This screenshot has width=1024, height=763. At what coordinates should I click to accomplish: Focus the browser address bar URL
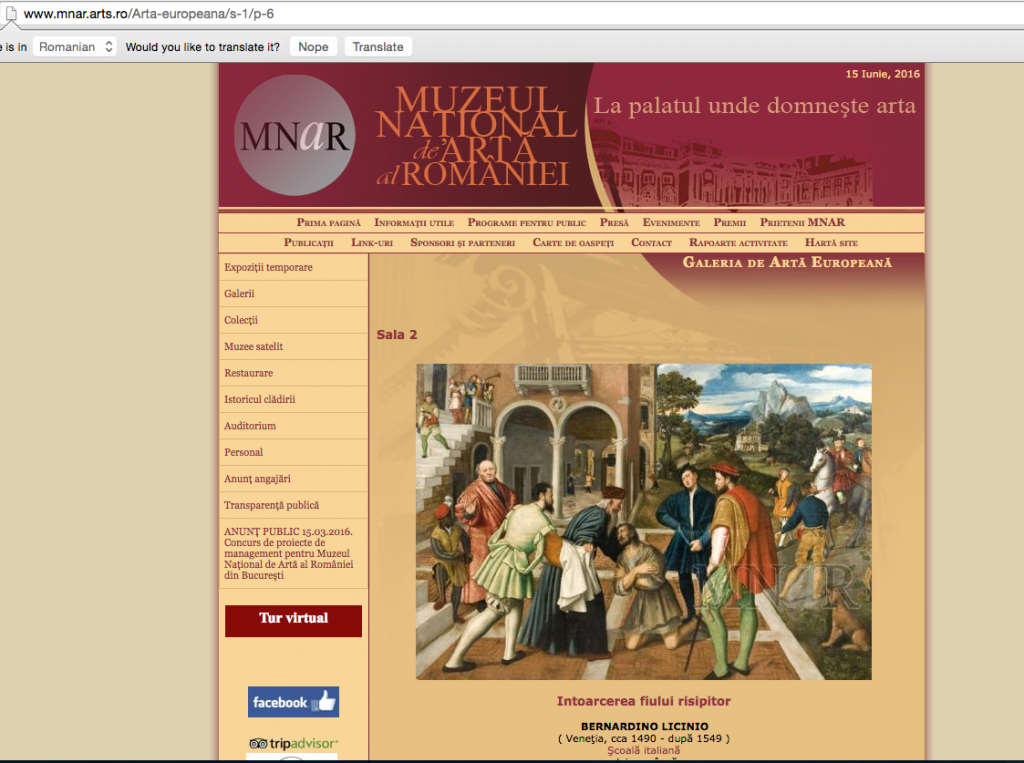point(149,14)
